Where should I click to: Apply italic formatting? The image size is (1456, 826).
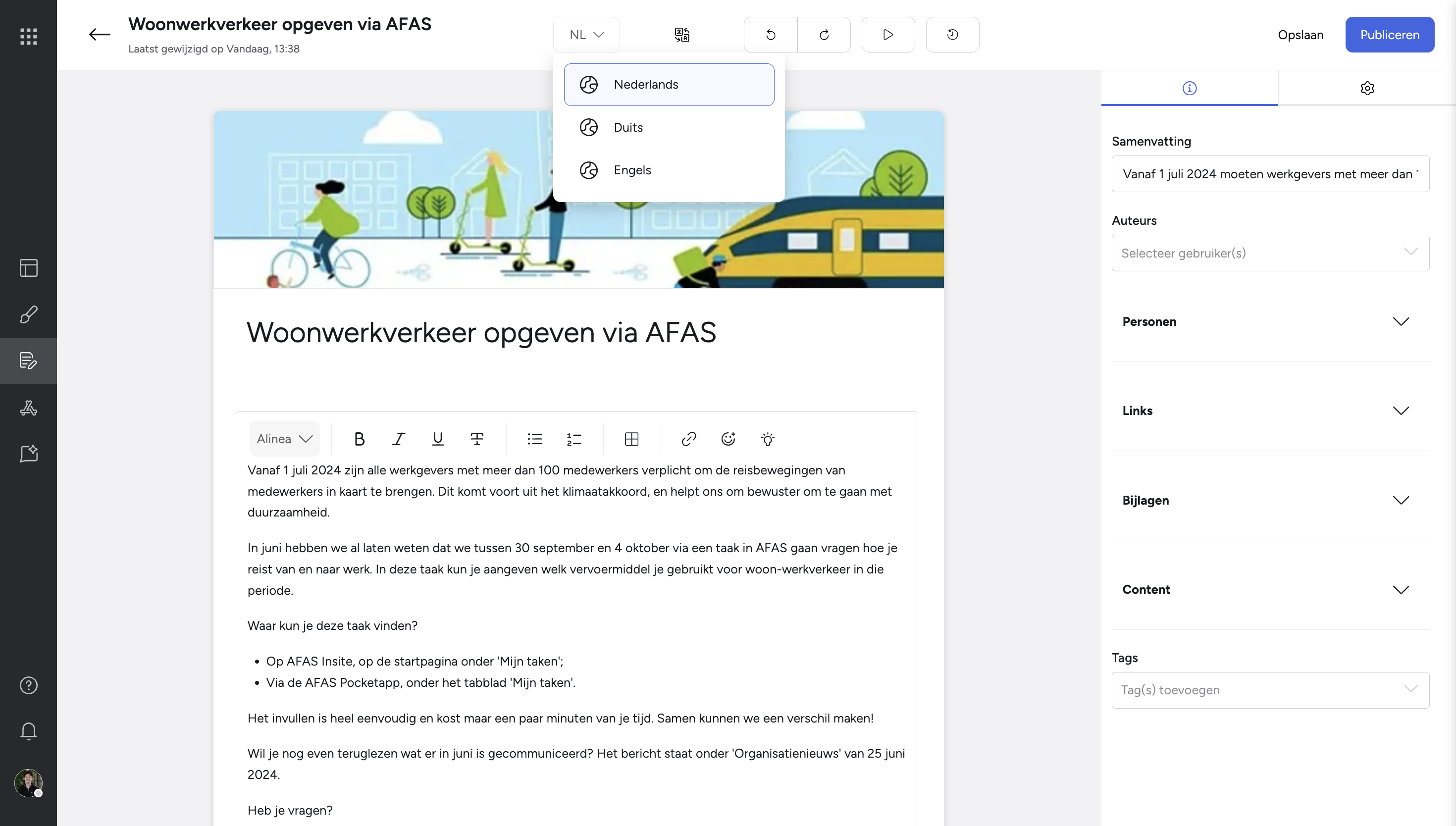pos(399,439)
